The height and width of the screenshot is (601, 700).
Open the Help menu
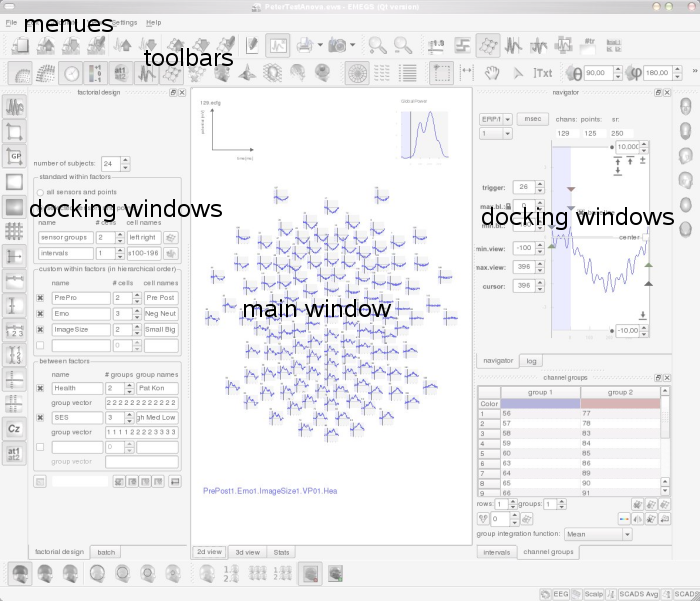pyautogui.click(x=153, y=21)
